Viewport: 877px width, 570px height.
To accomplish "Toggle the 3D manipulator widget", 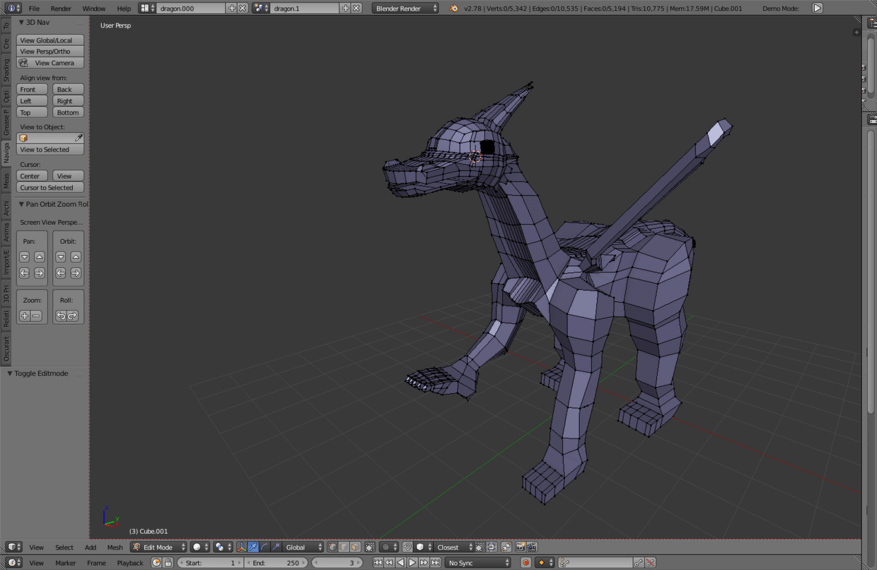I will tap(242, 547).
